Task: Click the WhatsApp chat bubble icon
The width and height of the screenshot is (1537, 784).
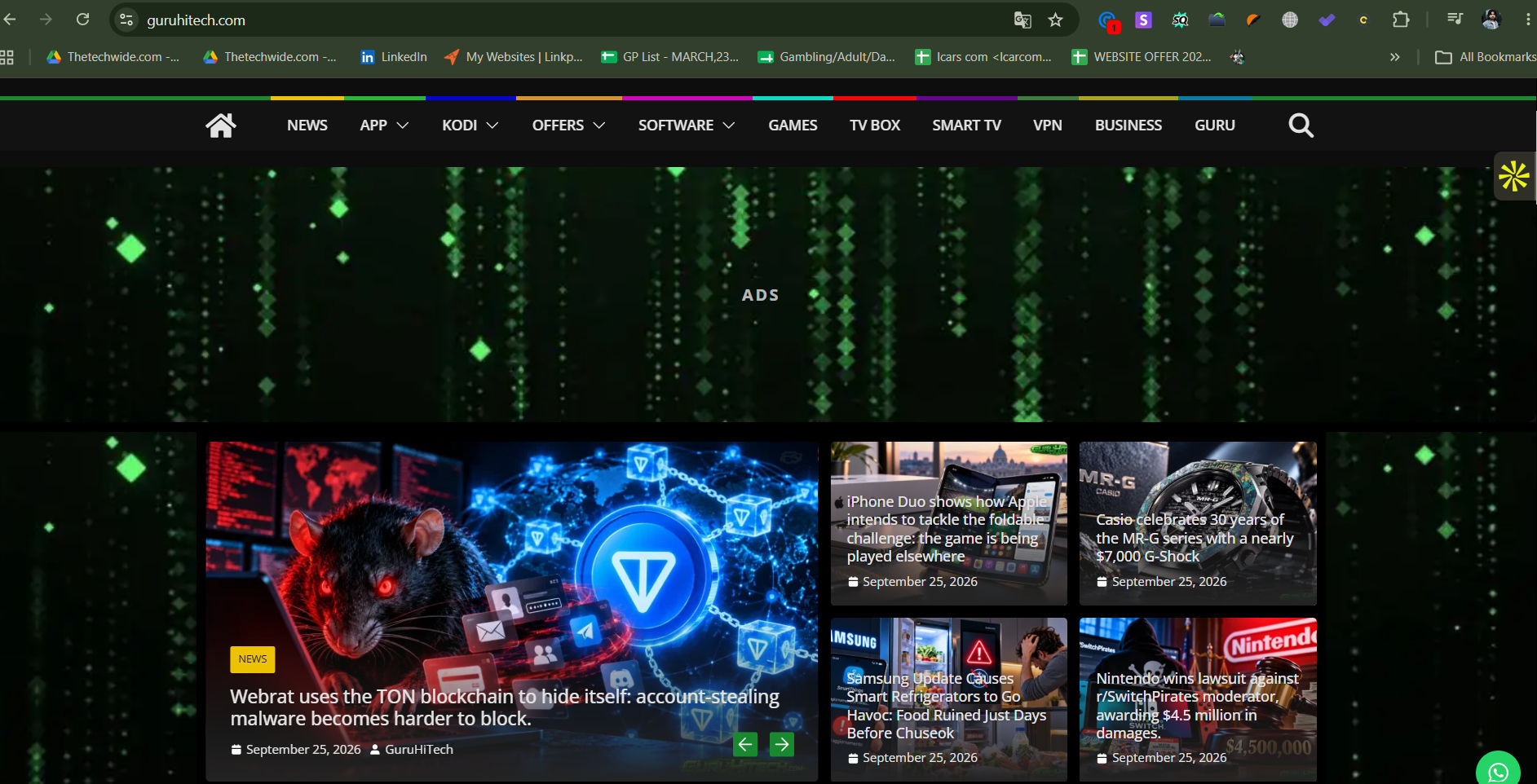Action: click(x=1498, y=771)
